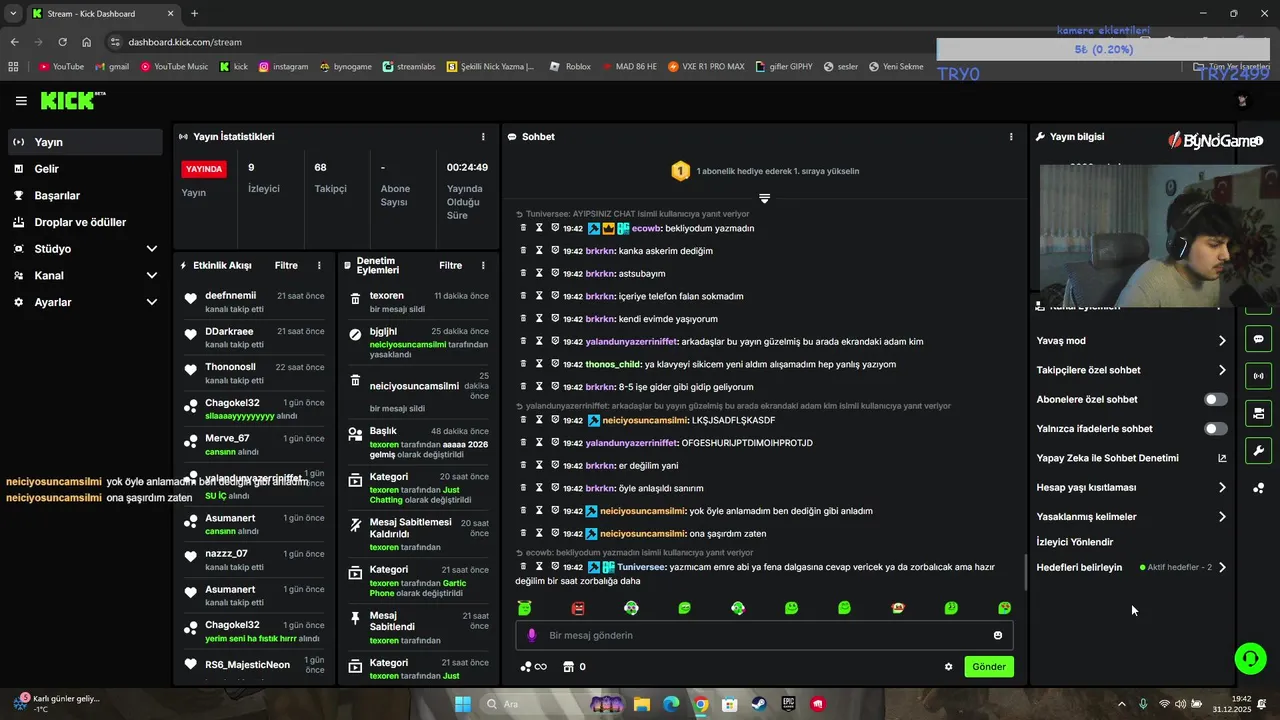The width and height of the screenshot is (1280, 720).
Task: Open Hedefleri belirleyin chevron
Action: [1222, 567]
